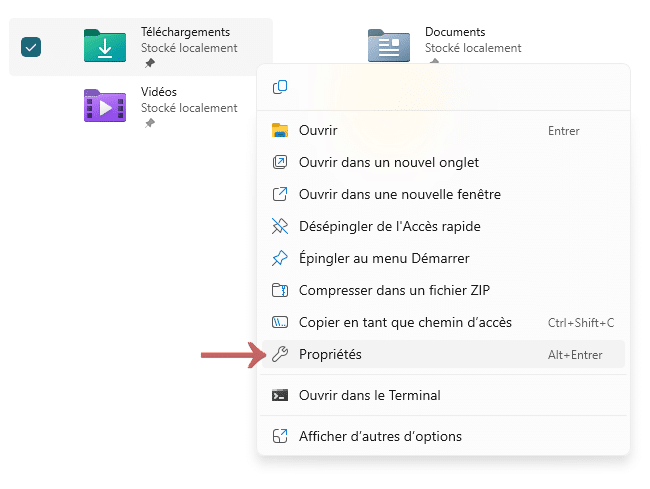The image size is (650, 489).
Task: Click the new tab icon in menu
Action: pos(280,163)
